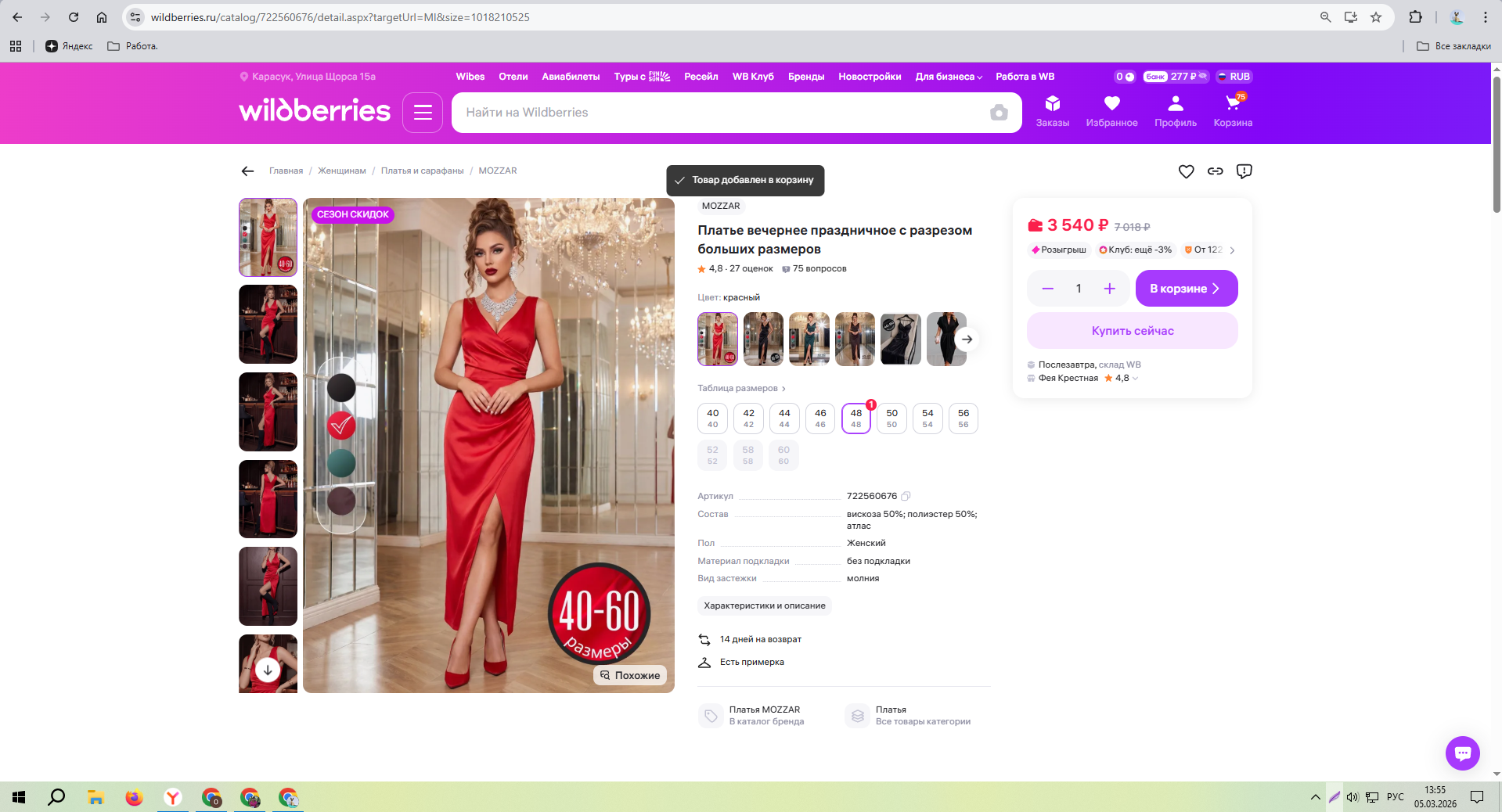
Task: Select size 56
Action: click(964, 419)
